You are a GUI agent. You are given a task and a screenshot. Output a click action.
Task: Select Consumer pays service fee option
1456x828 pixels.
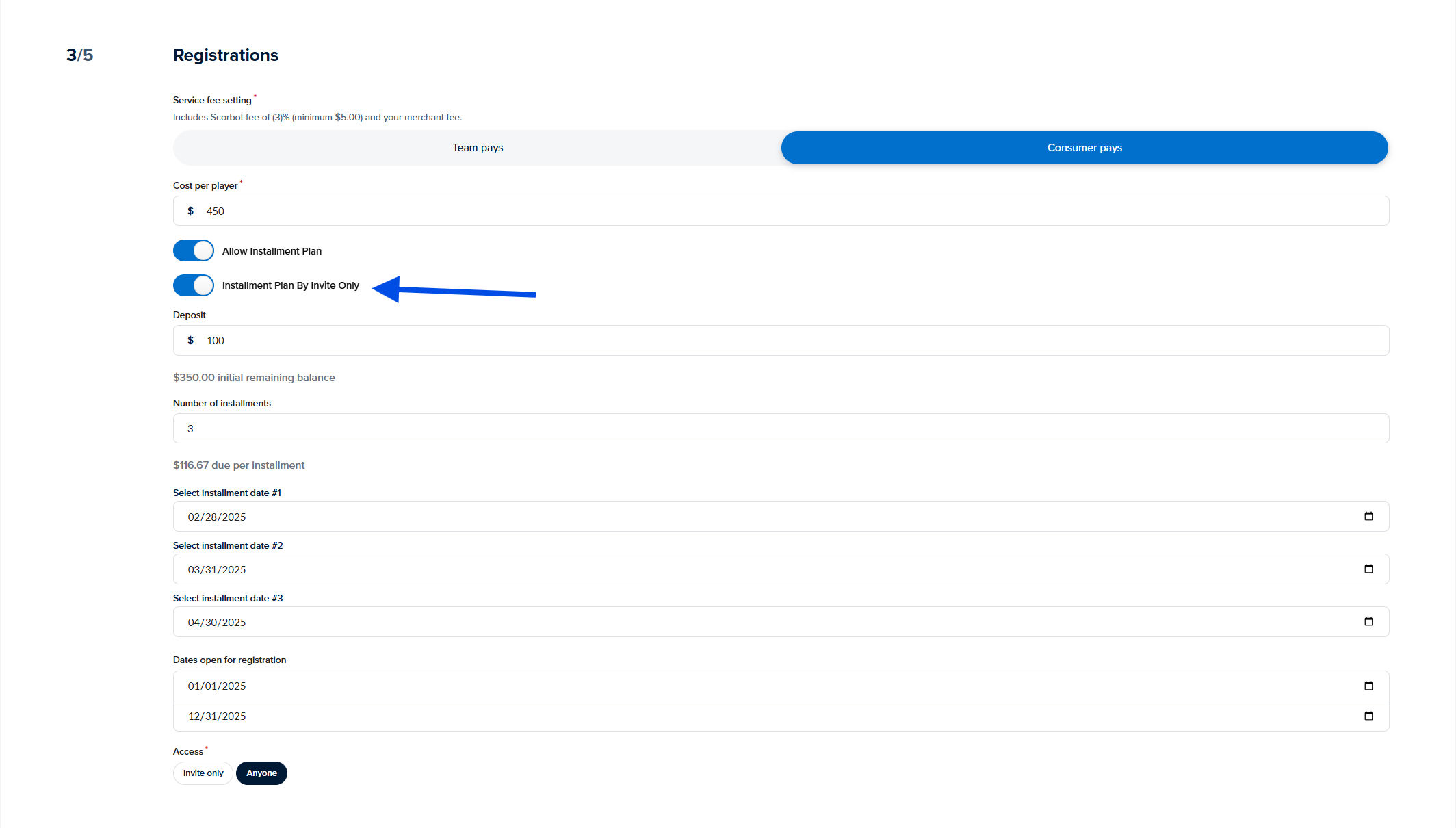1084,148
